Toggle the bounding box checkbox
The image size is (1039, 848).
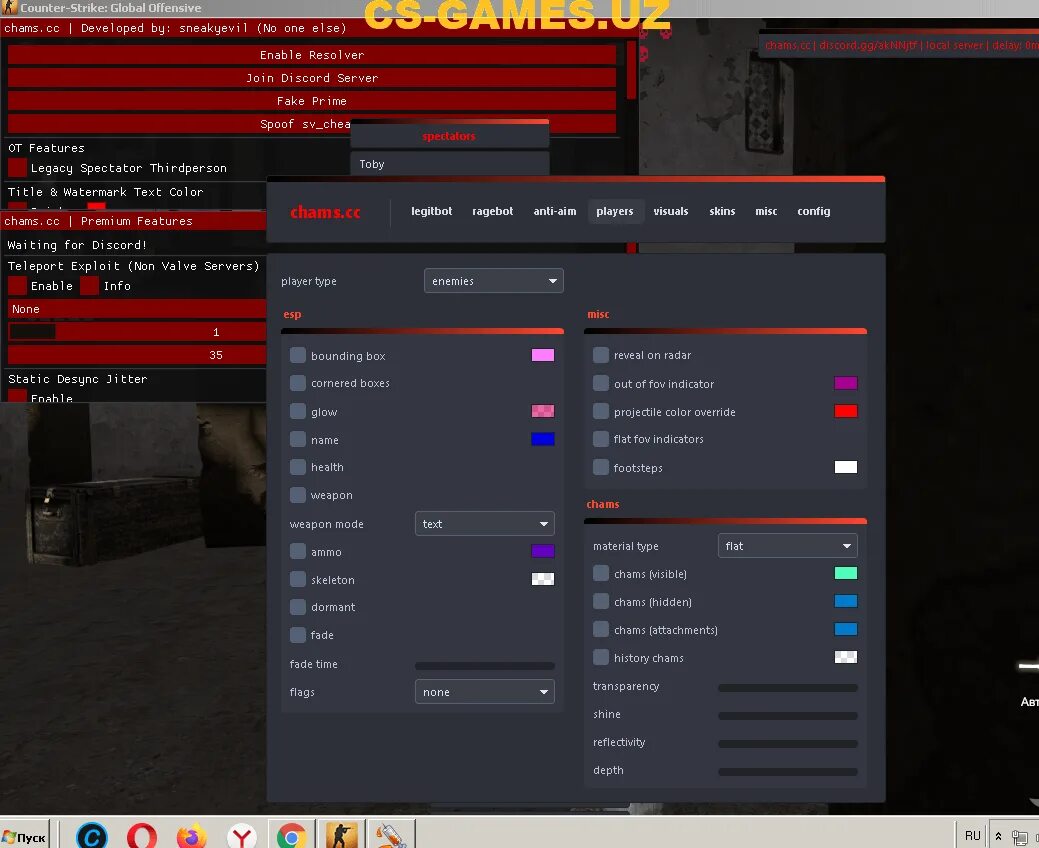(298, 355)
